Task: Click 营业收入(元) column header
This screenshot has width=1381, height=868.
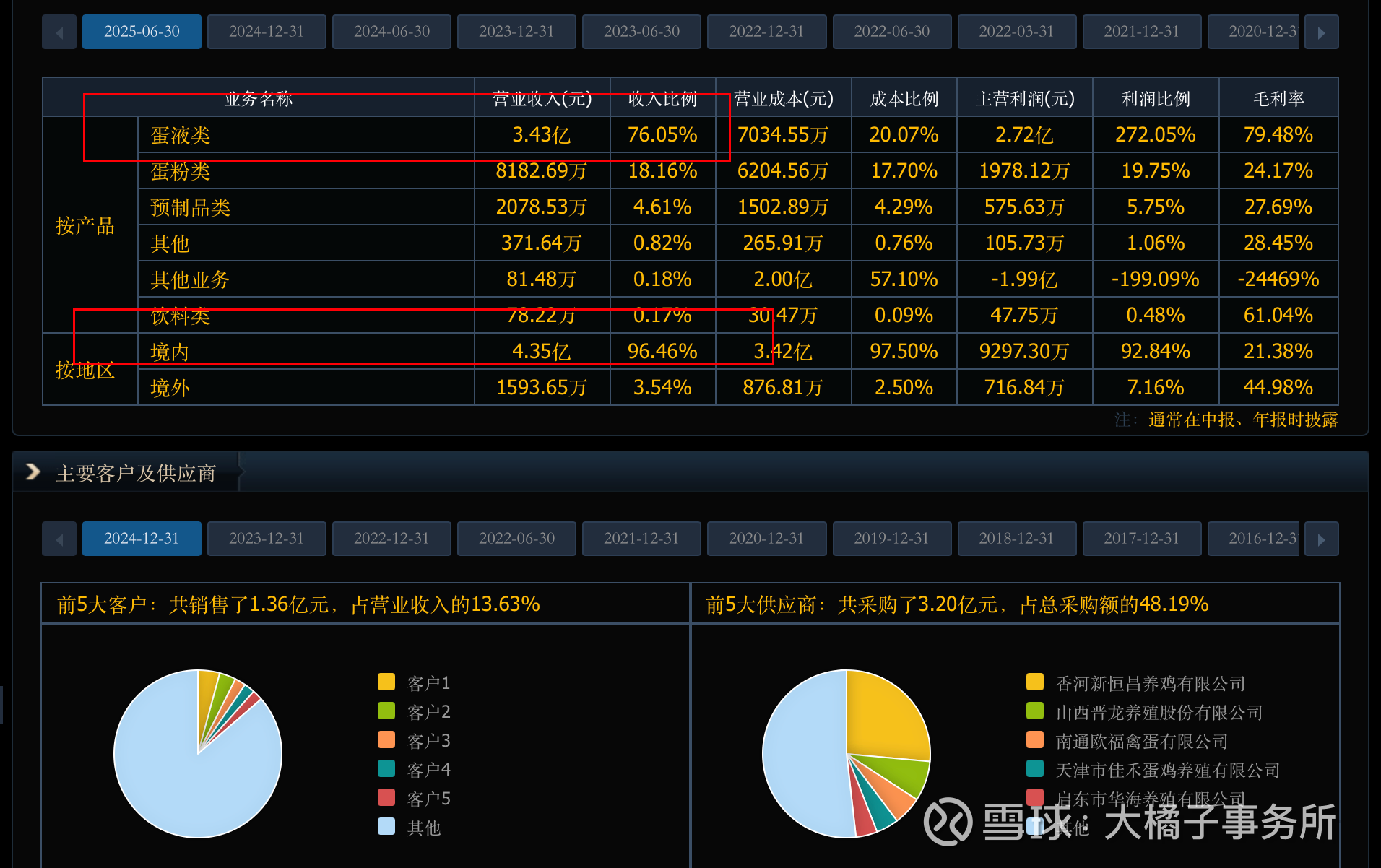Action: 542,98
